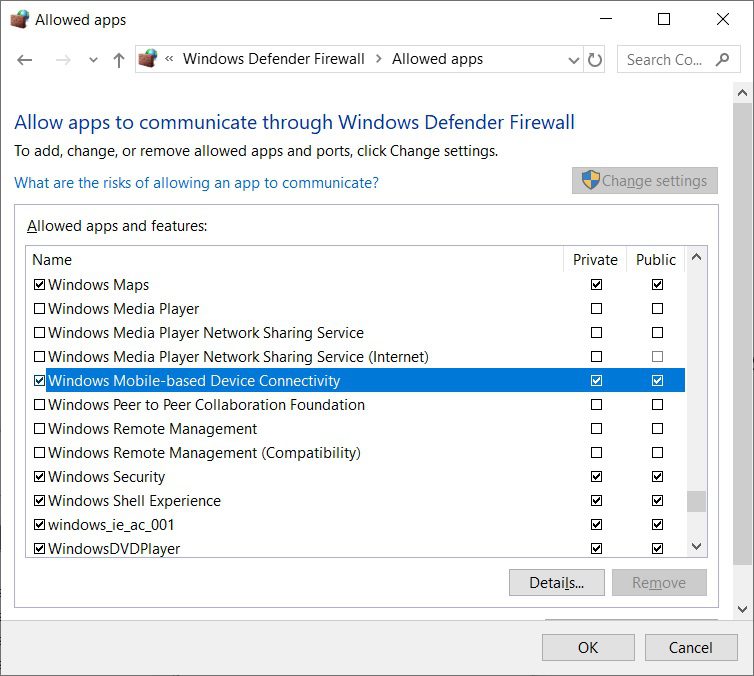Open the recent locations dropdown chevron

[93, 60]
